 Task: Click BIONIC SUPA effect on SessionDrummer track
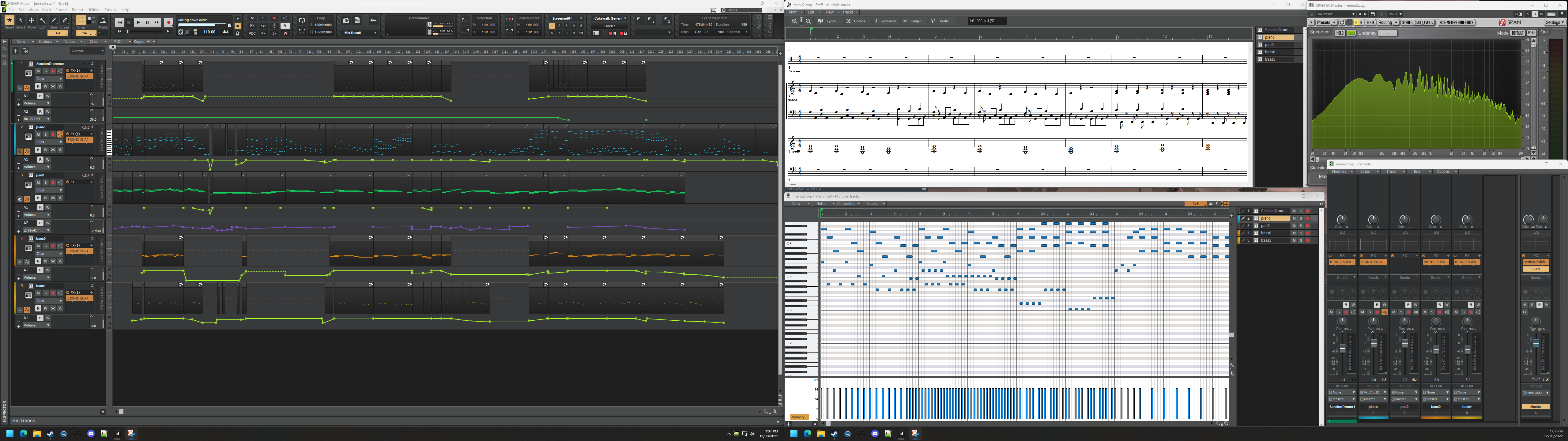79,76
